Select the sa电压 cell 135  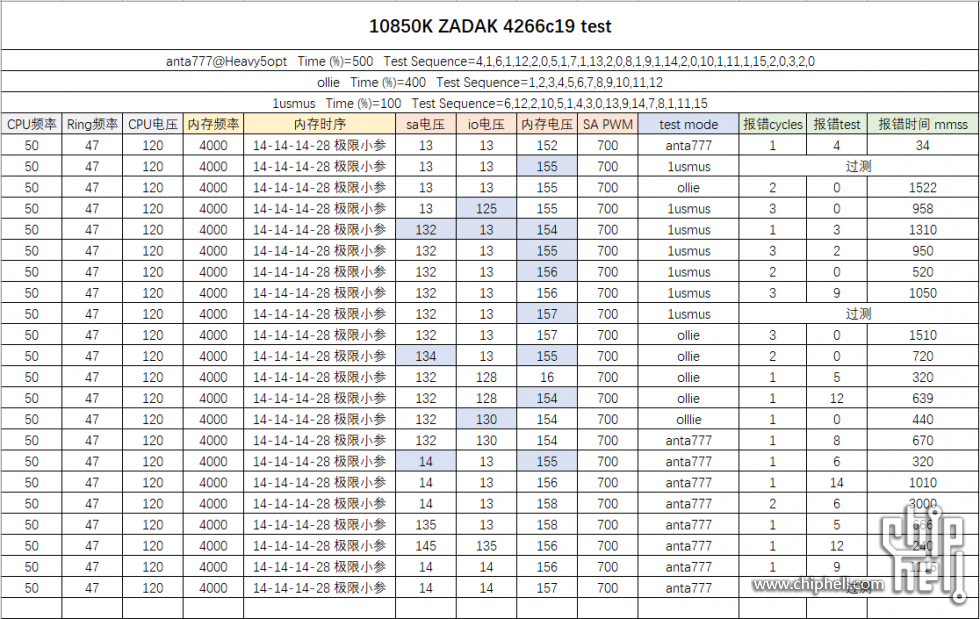(426, 525)
